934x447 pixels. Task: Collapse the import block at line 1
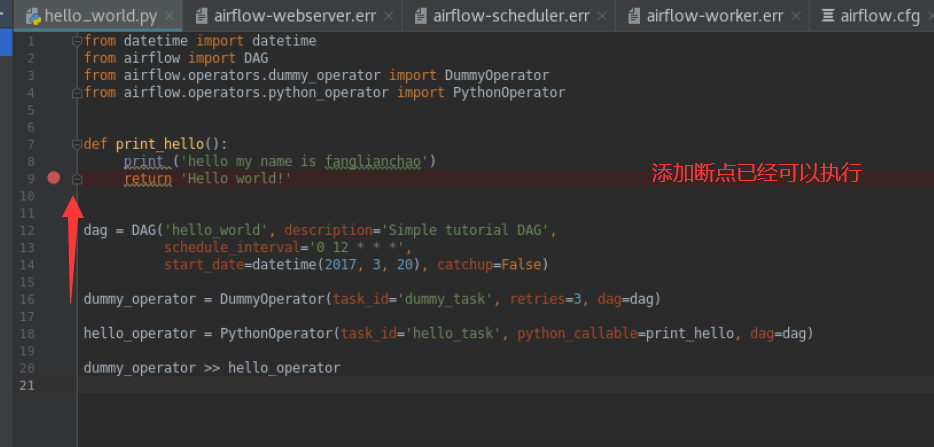coord(77,41)
